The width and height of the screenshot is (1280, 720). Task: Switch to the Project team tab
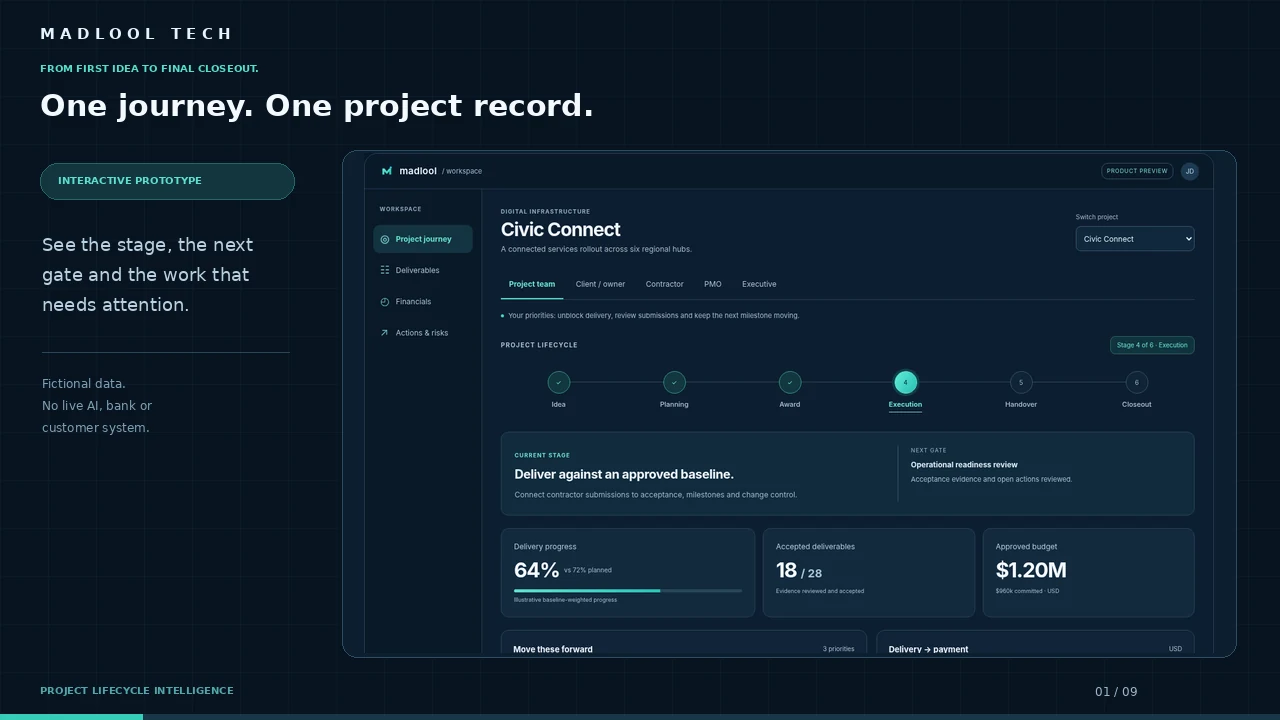point(532,284)
